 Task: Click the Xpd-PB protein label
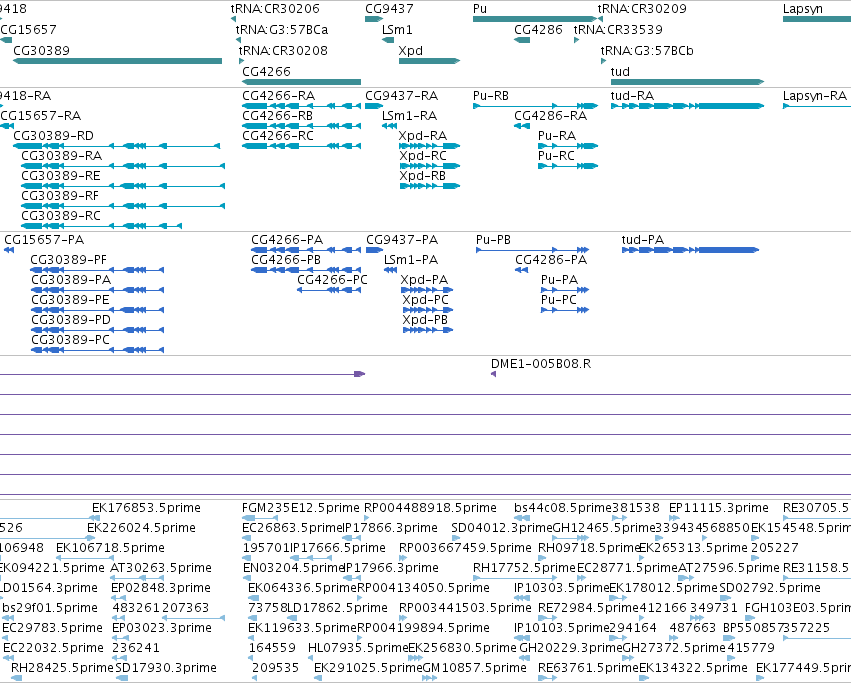(425, 320)
